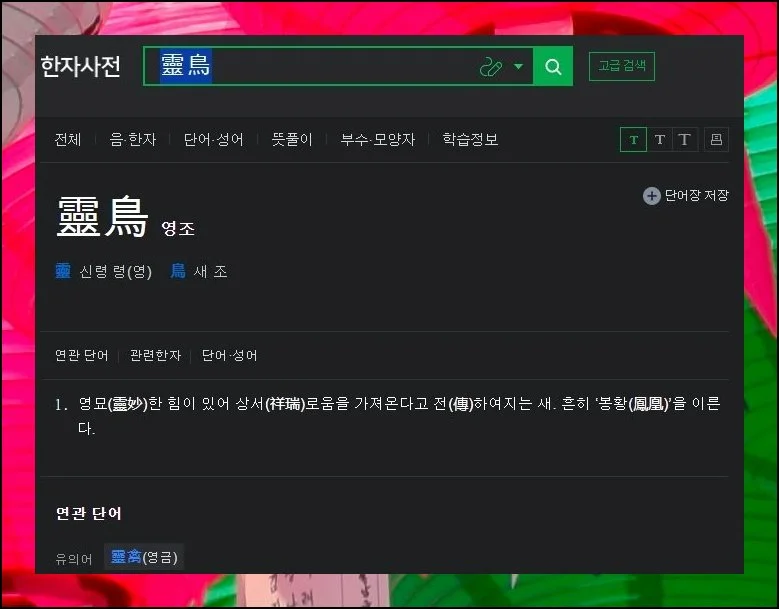Jump to the lower 단어·성어 section tab

pos(229,355)
